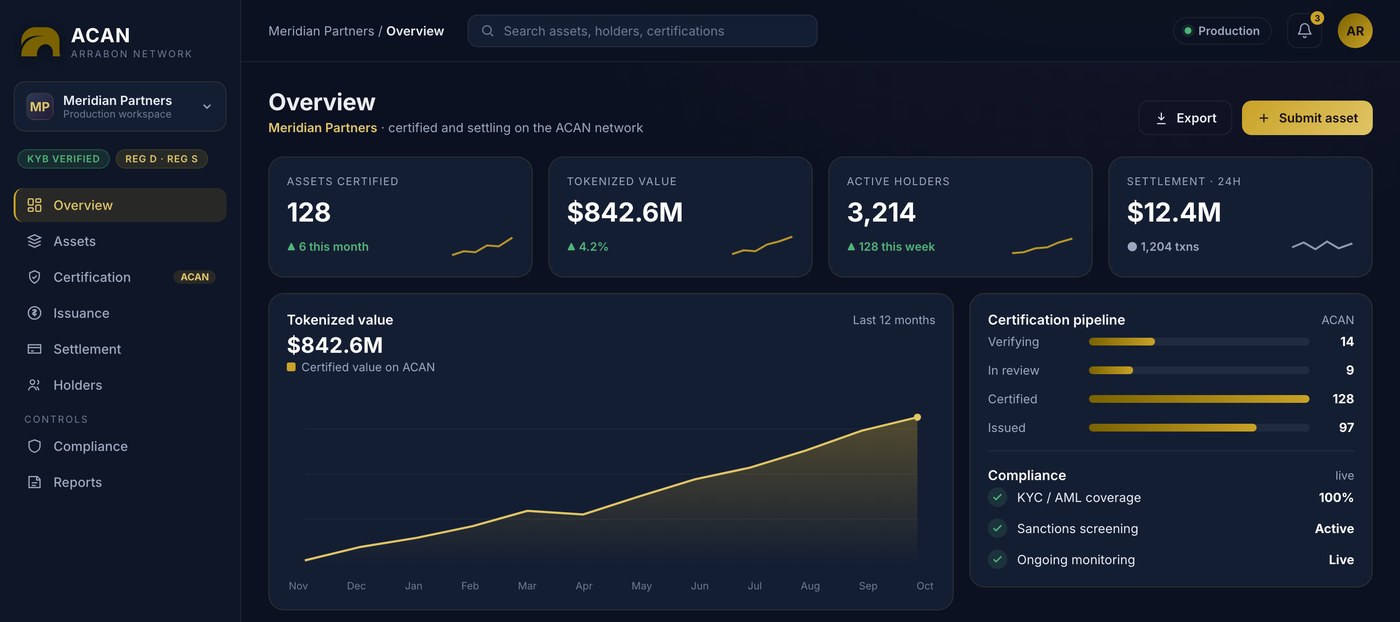Click the Certification shield-check icon

[35, 277]
